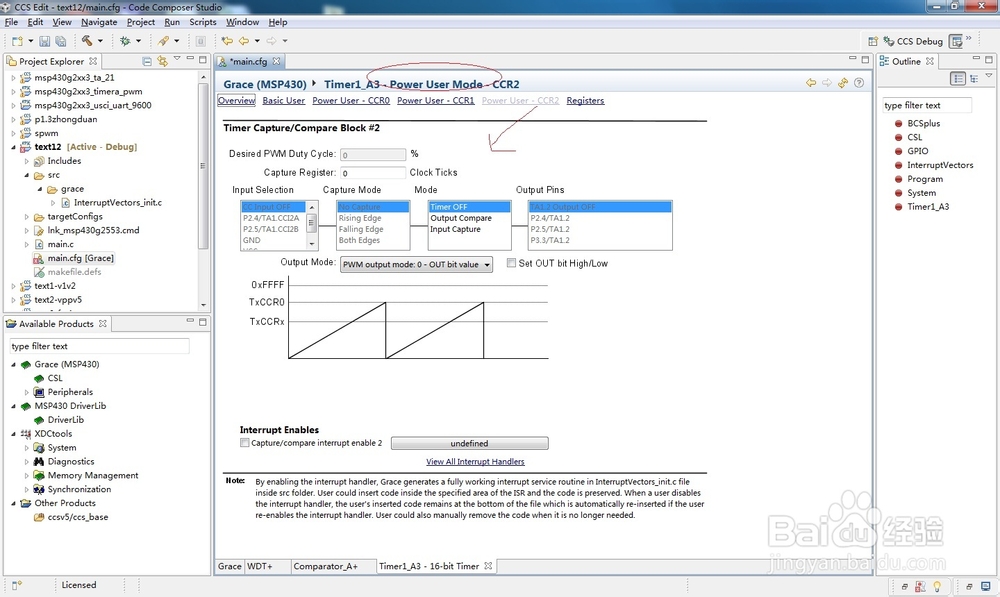Viewport: 1000px width, 597px height.
Task: Click Outline type filter text field
Action: [x=927, y=105]
